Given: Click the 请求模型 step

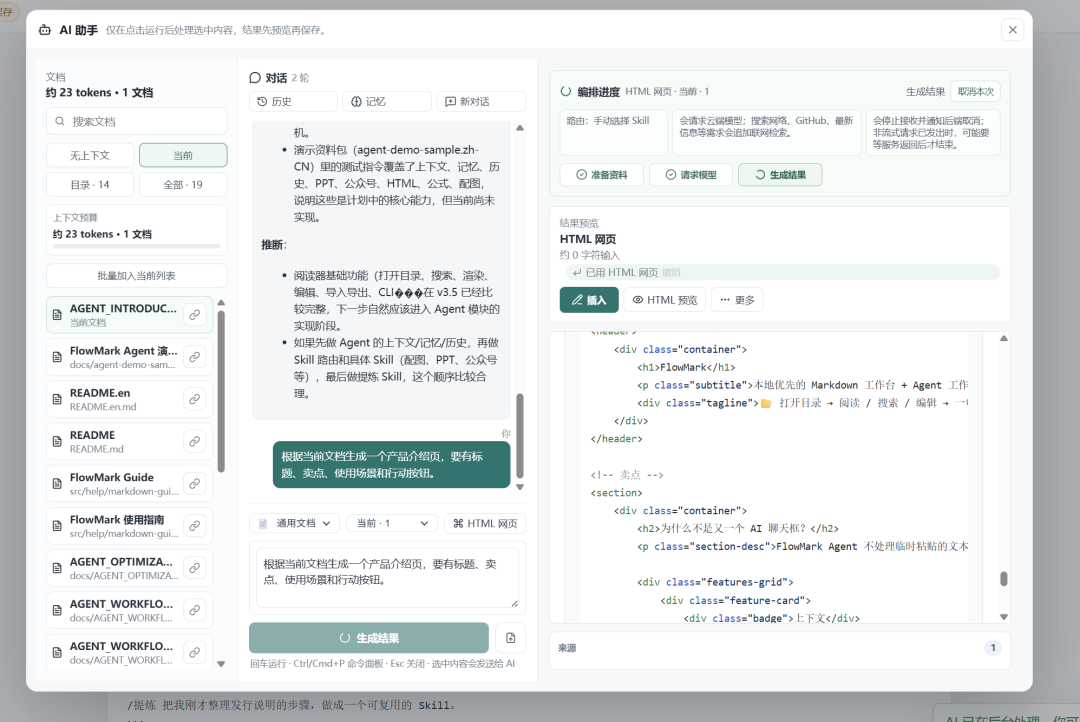Looking at the screenshot, I should point(691,175).
